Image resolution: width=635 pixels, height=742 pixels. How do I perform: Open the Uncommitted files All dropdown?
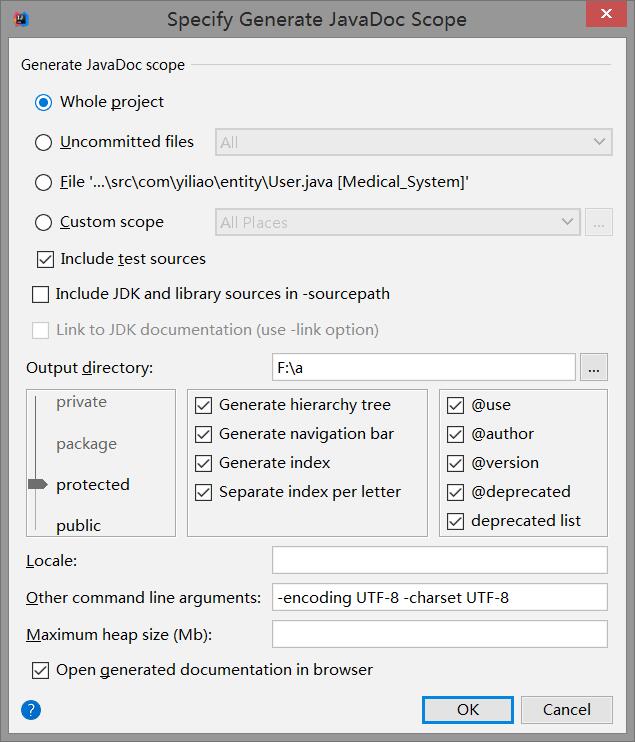tap(414, 142)
